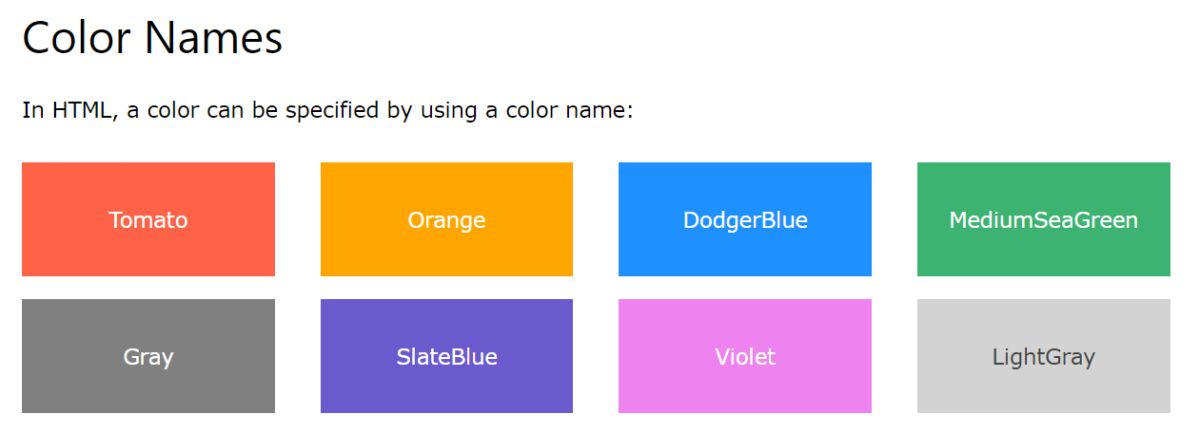
Task: Click the MediumSeaGreen color block
Action: [1043, 219]
